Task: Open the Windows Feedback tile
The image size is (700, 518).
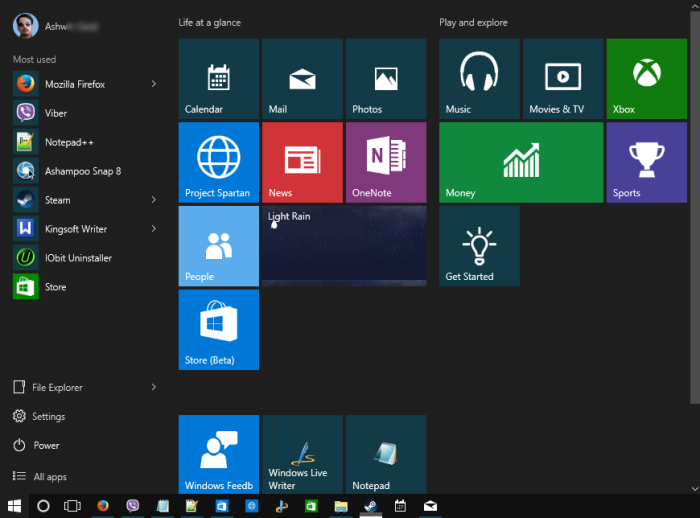Action: [x=219, y=454]
